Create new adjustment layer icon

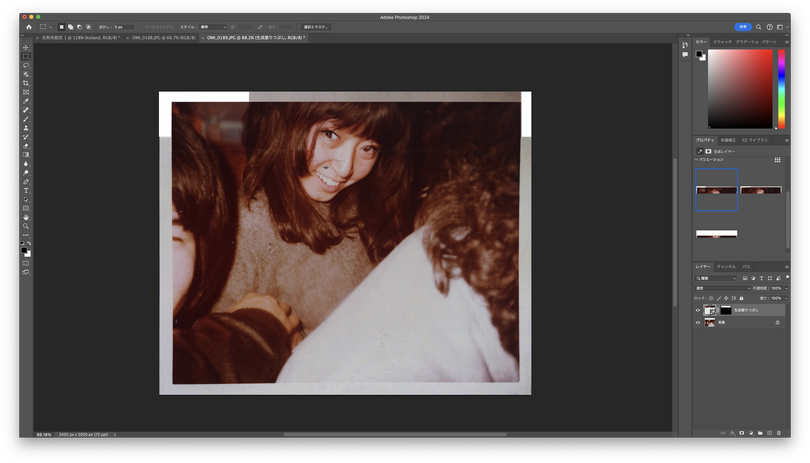tap(751, 433)
